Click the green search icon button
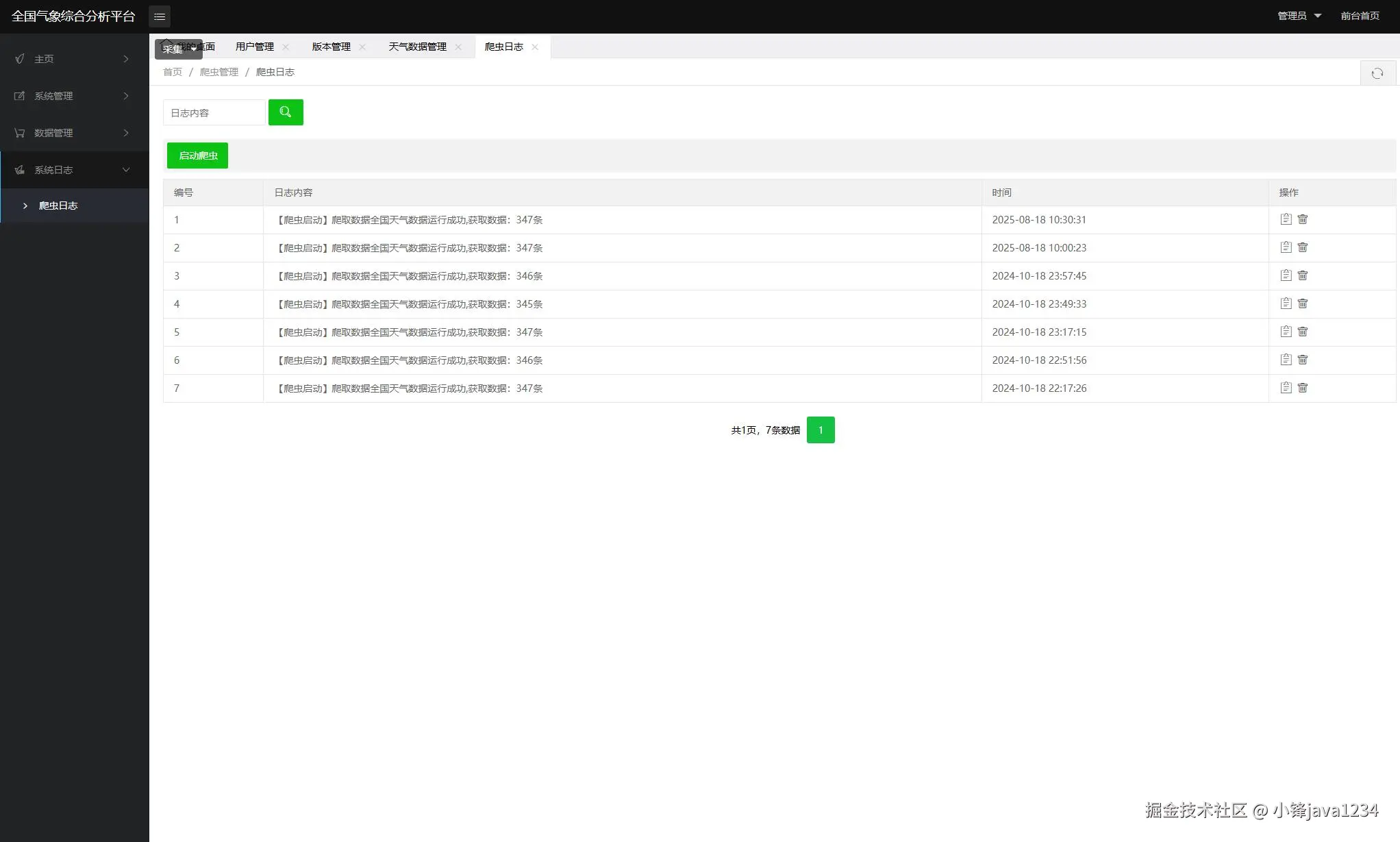Viewport: 1400px width, 842px height. coord(286,112)
